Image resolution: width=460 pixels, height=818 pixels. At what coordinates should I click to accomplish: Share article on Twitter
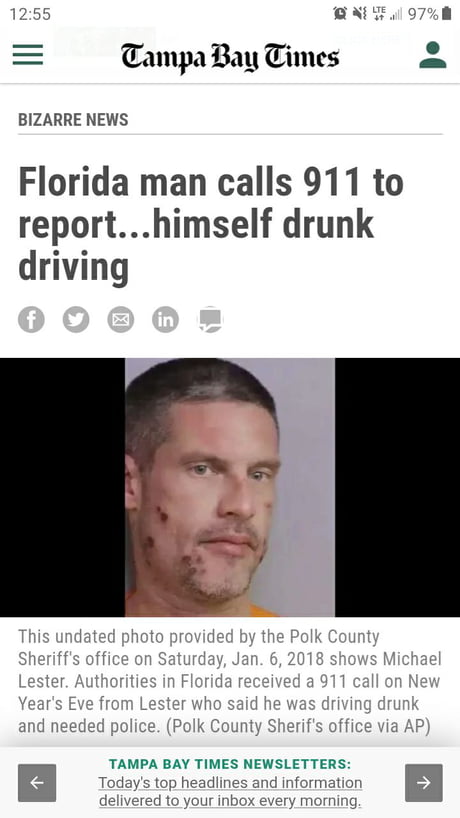76,319
